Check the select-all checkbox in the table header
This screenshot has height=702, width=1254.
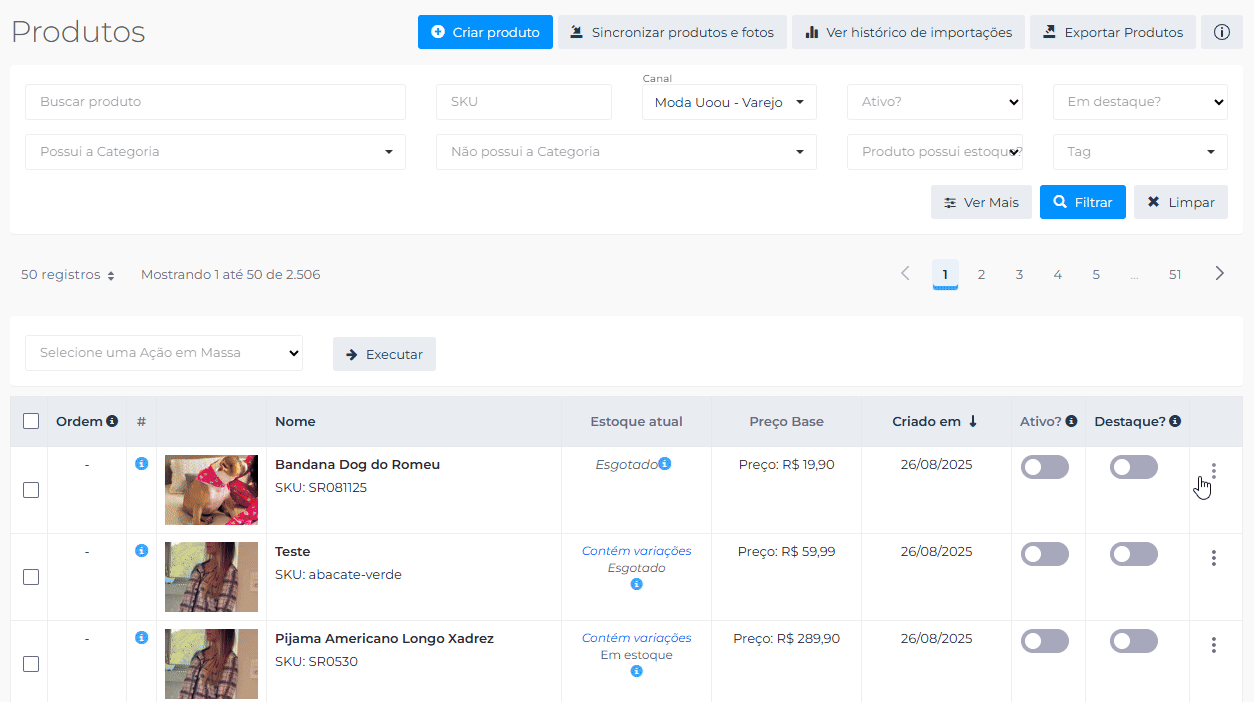31,421
